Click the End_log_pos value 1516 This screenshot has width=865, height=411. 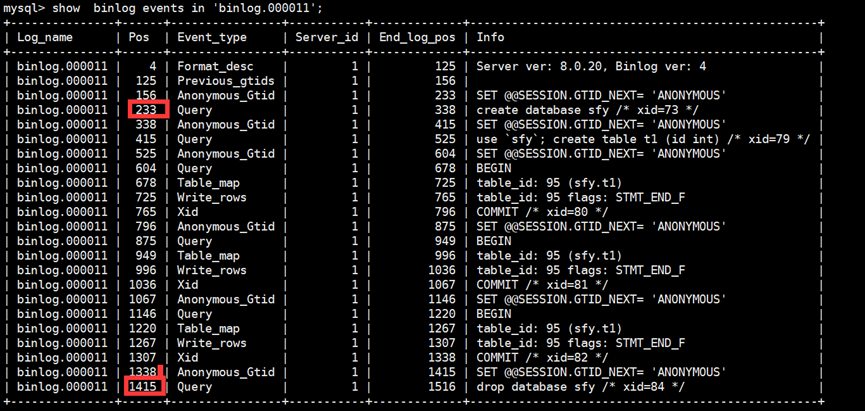tap(442, 387)
